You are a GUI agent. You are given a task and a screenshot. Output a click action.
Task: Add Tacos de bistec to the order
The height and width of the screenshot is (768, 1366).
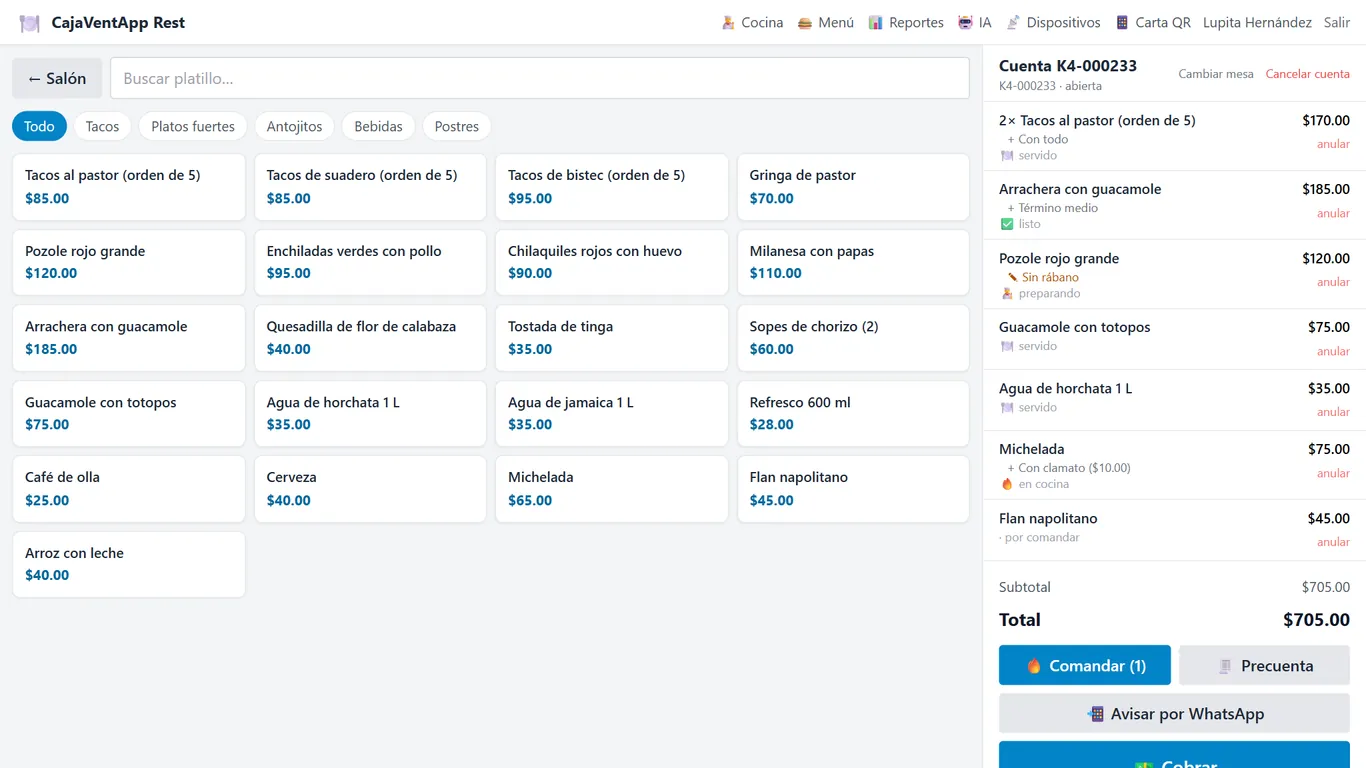pyautogui.click(x=612, y=187)
